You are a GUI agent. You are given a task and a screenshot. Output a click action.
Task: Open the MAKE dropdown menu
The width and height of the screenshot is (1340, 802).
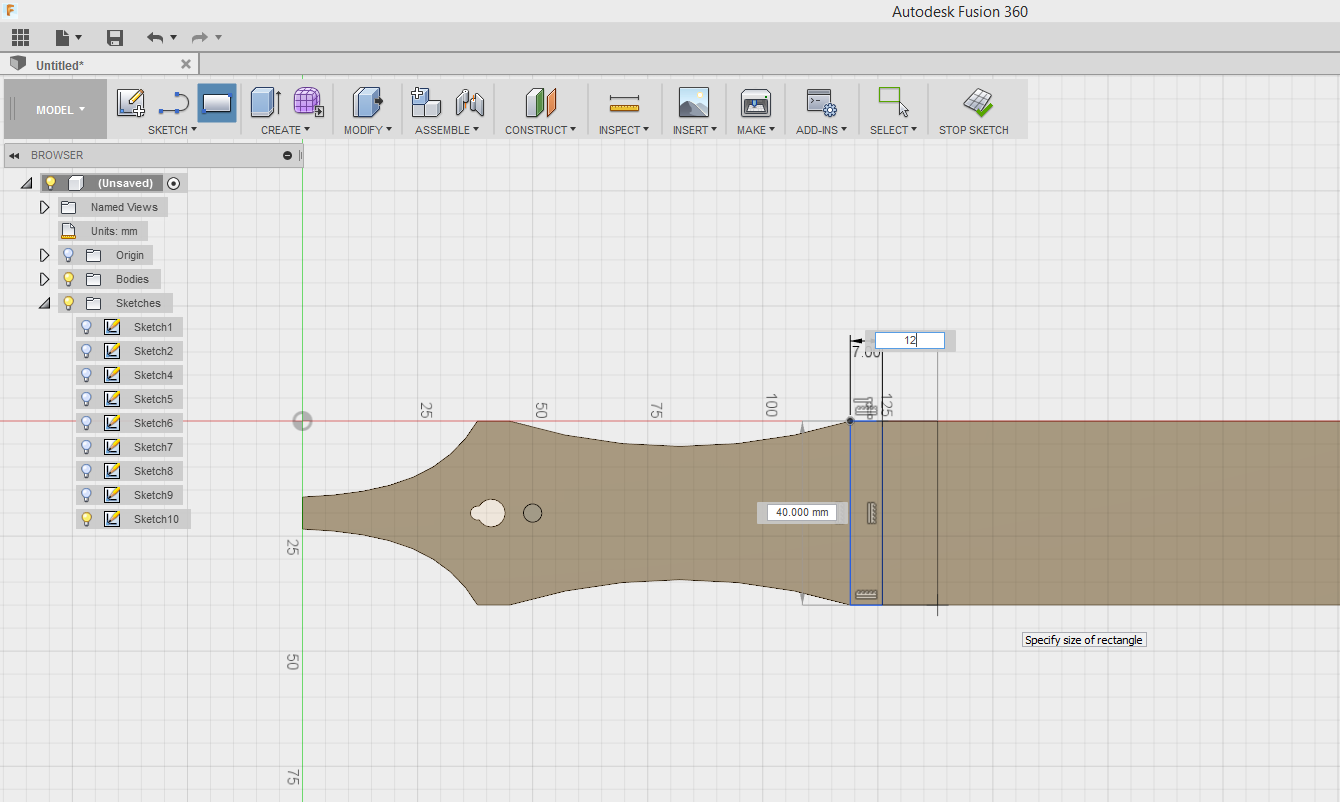point(756,130)
